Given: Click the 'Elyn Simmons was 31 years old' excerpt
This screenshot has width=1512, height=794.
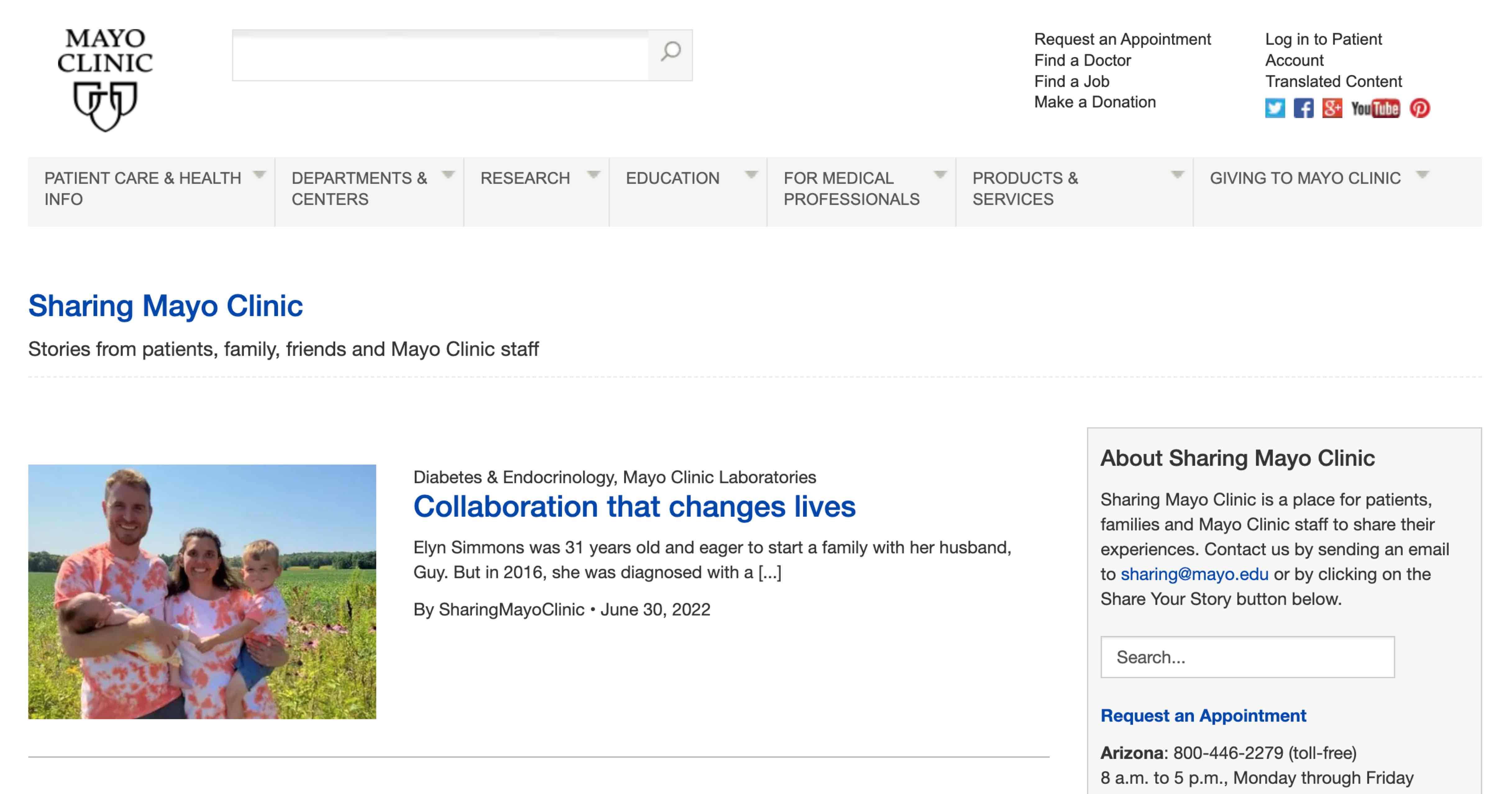Looking at the screenshot, I should tap(712, 560).
